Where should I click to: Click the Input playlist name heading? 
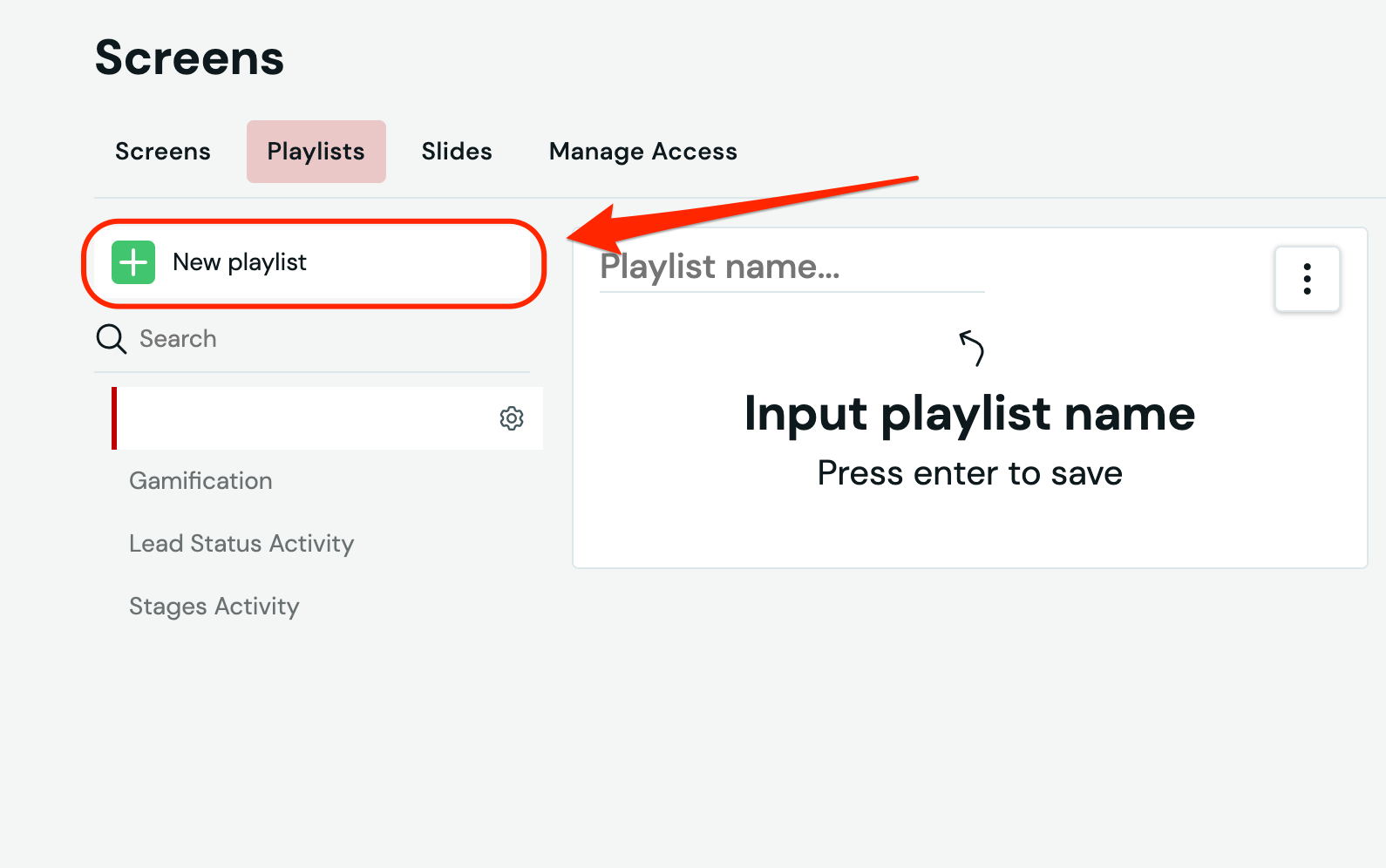(x=969, y=413)
